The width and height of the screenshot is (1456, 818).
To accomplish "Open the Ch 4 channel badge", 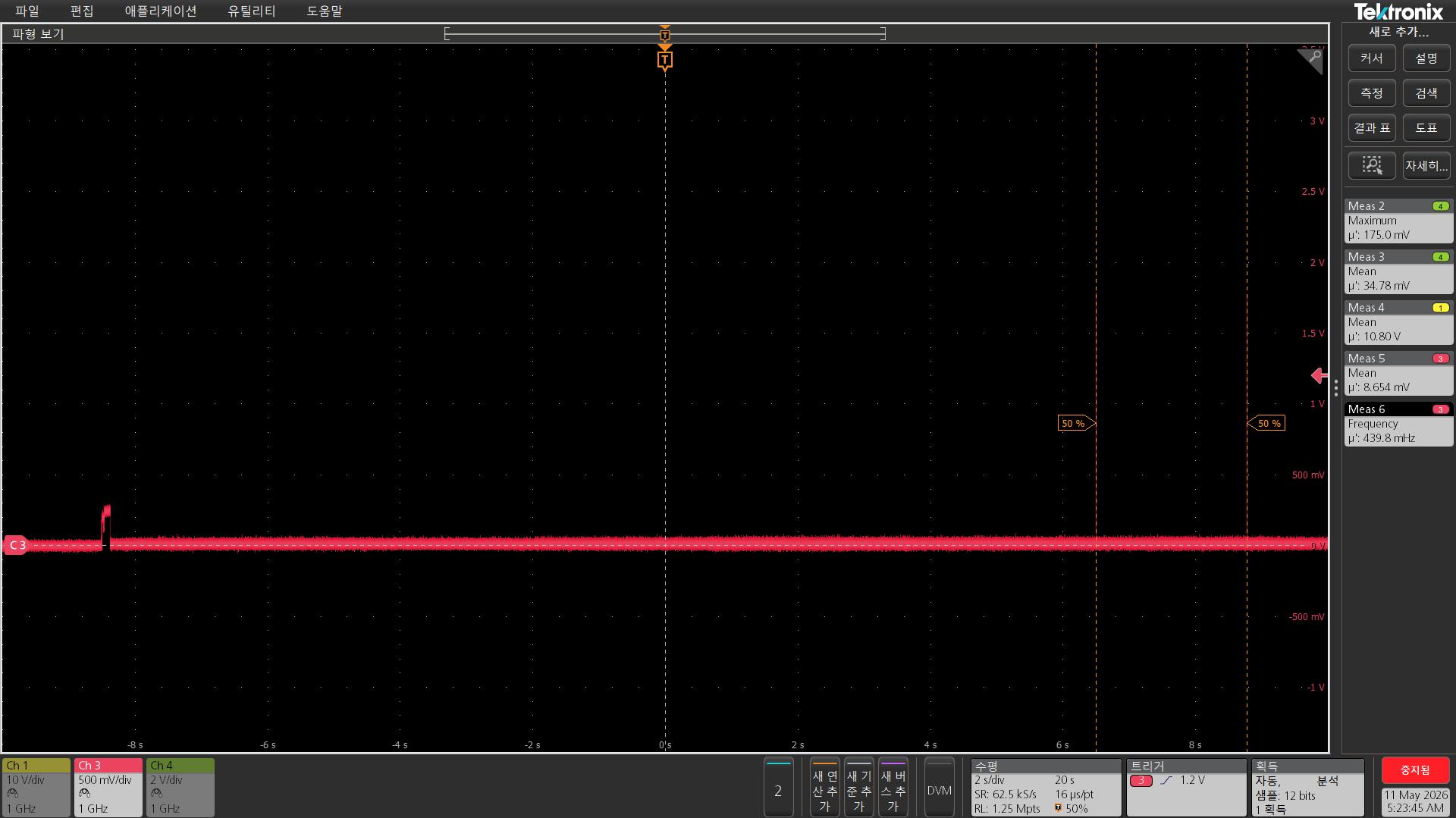I will tap(180, 787).
